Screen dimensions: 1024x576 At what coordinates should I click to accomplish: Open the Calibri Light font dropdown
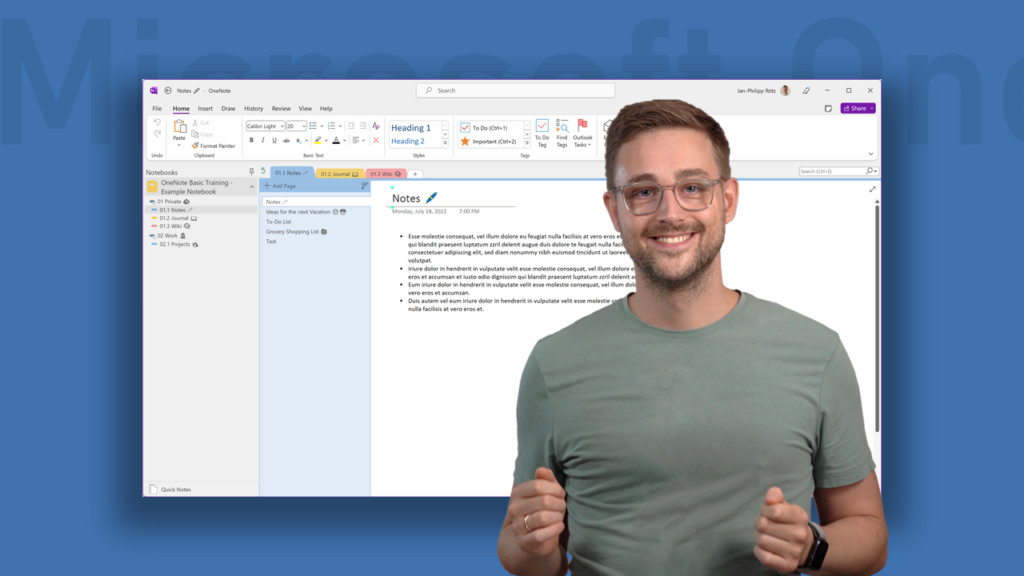[x=282, y=126]
